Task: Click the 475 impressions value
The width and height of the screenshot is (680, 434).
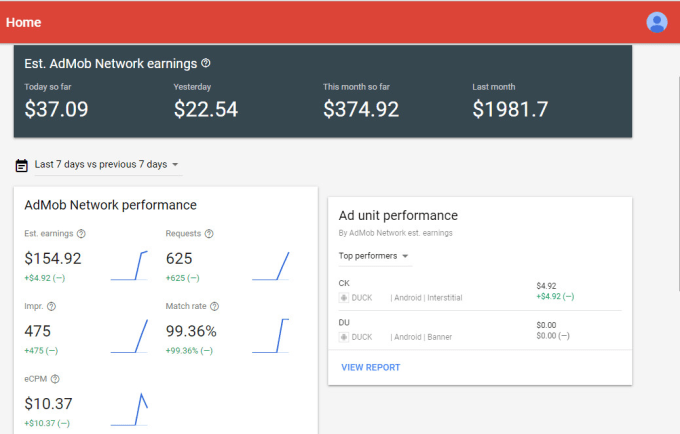Action: click(x=37, y=331)
